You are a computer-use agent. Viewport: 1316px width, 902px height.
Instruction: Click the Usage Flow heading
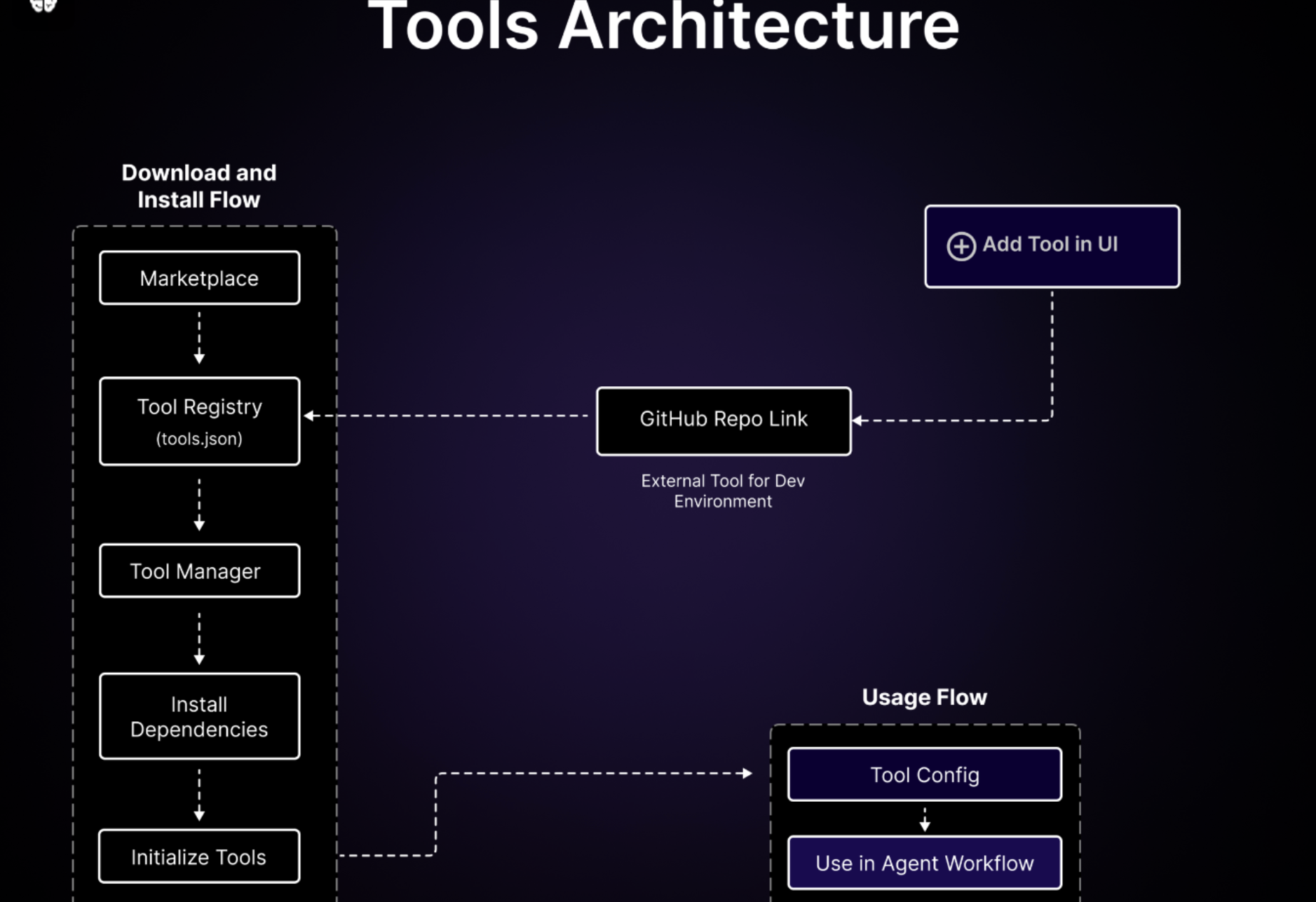point(925,697)
